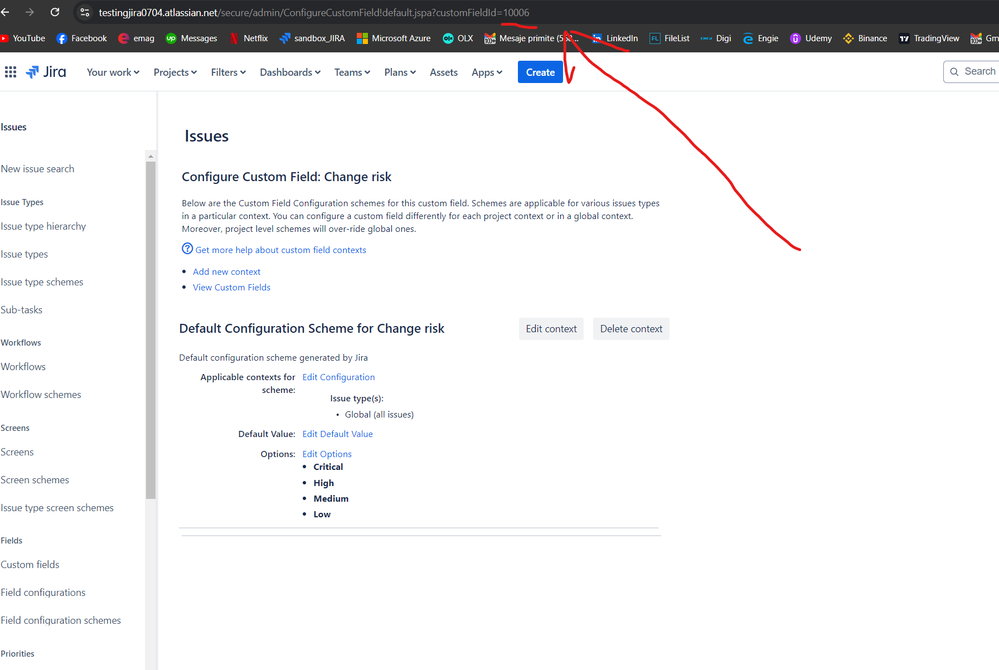Open the emag bookmark
The width and height of the screenshot is (999, 670).
[136, 38]
